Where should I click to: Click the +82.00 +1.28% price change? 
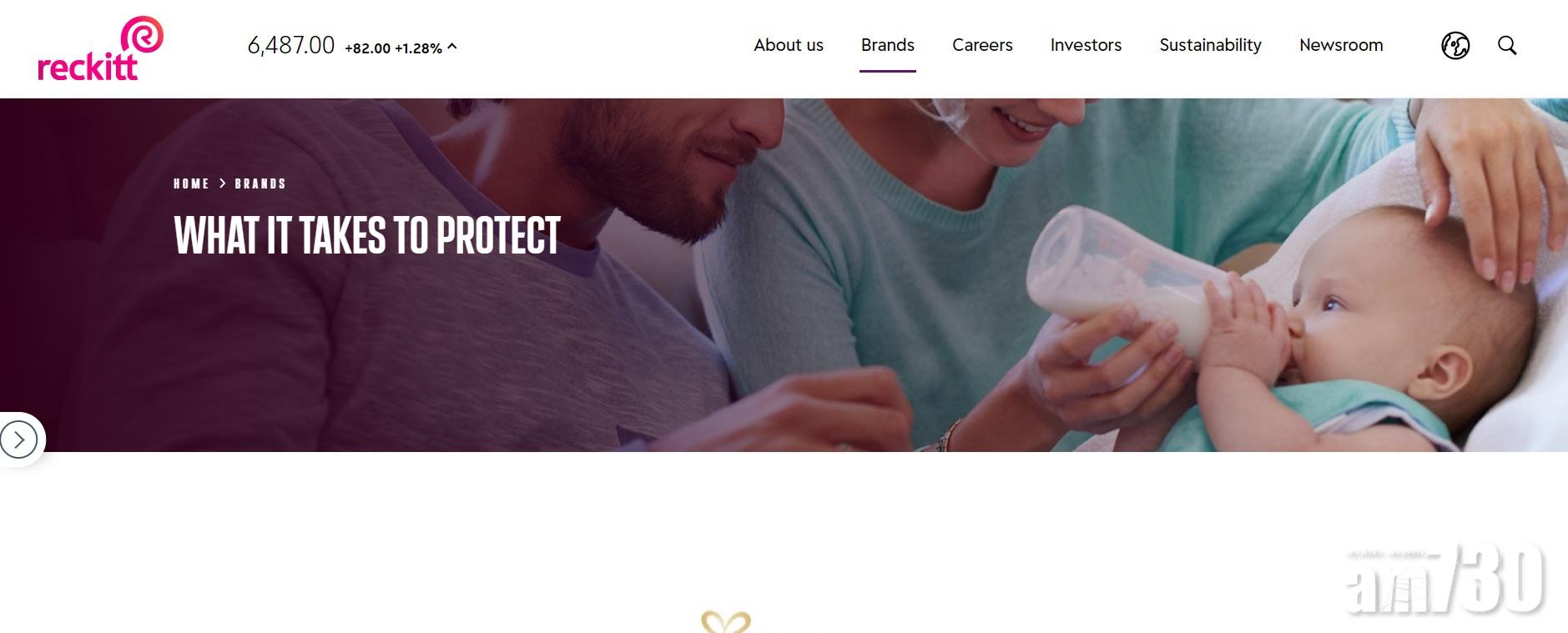393,48
